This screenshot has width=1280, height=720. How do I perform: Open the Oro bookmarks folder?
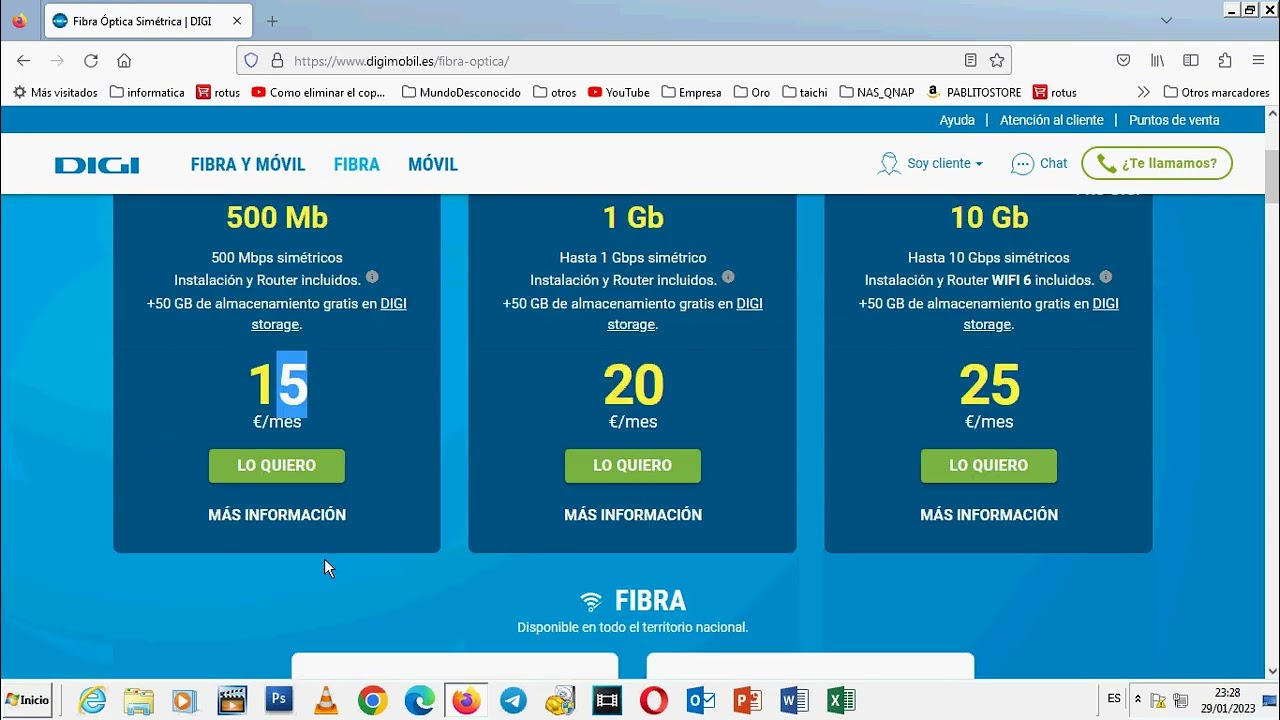click(x=752, y=92)
